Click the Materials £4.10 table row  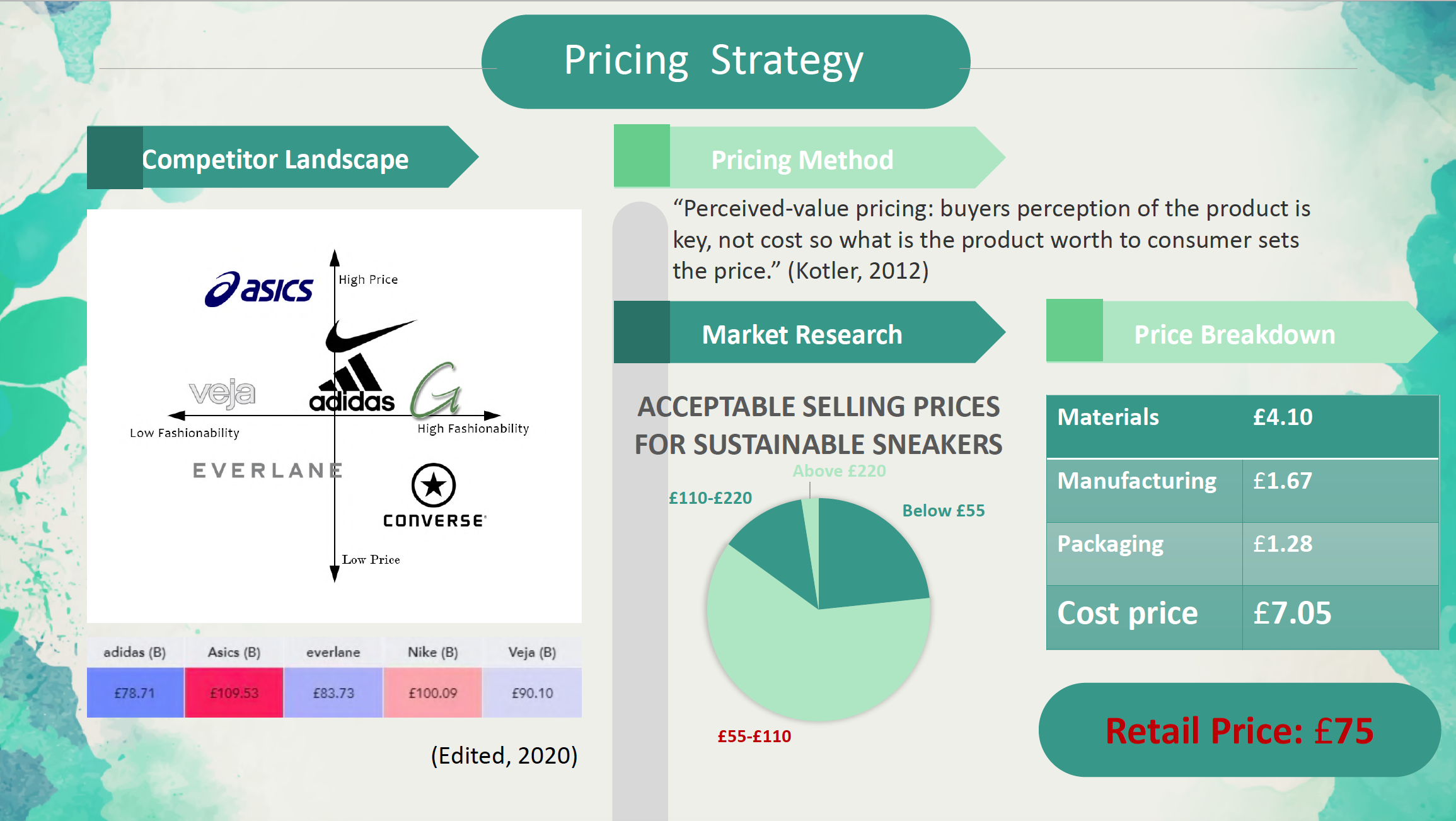[x=1242, y=426]
